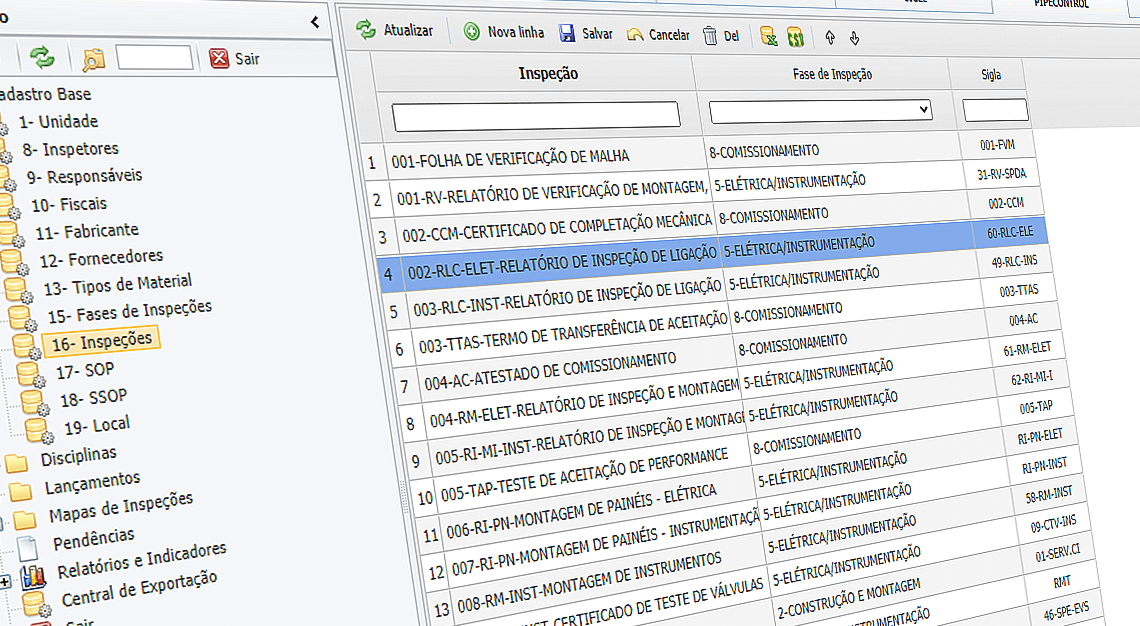Viewport: 1140px width, 626px height.
Task: Click inside the Inspeção filter input field
Action: click(534, 114)
